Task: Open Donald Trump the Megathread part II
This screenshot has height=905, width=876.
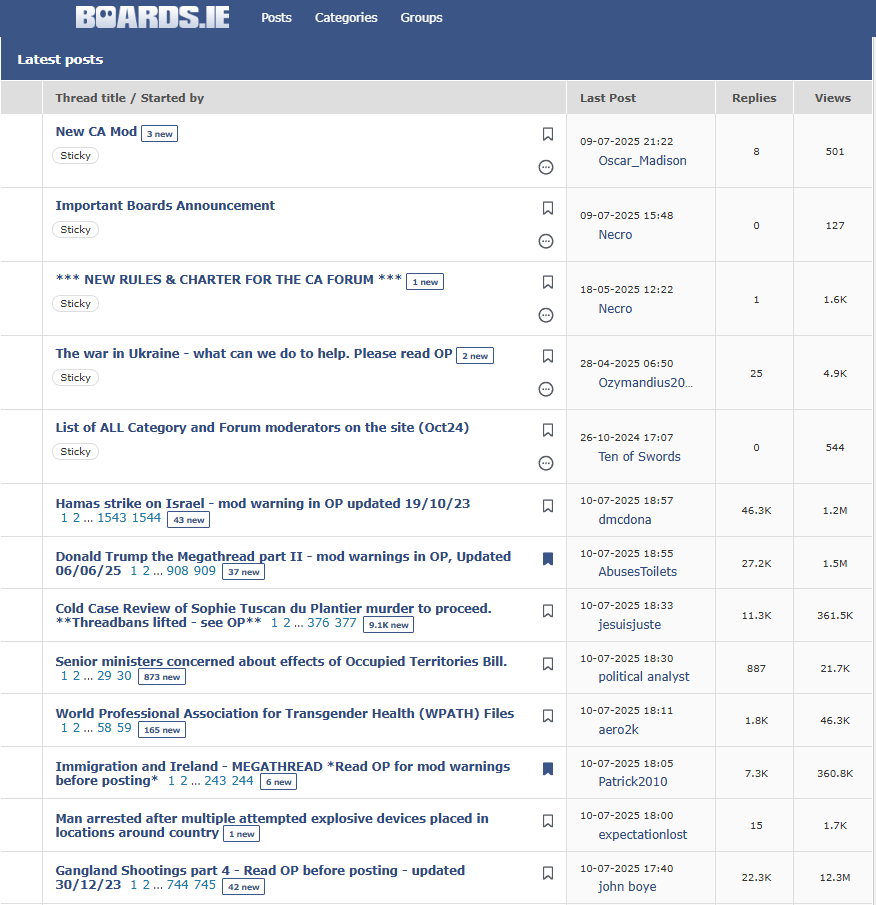Action: tap(283, 556)
